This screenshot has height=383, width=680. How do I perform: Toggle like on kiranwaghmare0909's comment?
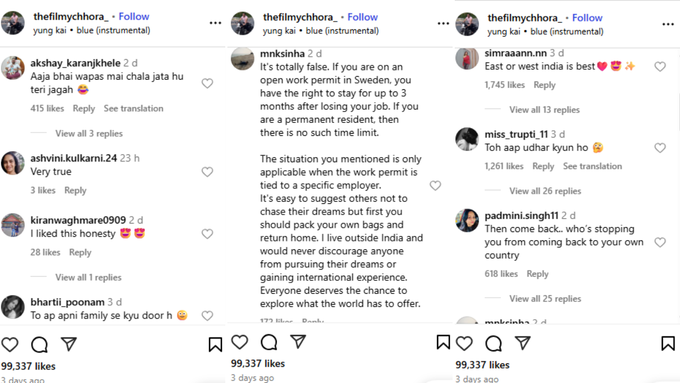point(207,234)
